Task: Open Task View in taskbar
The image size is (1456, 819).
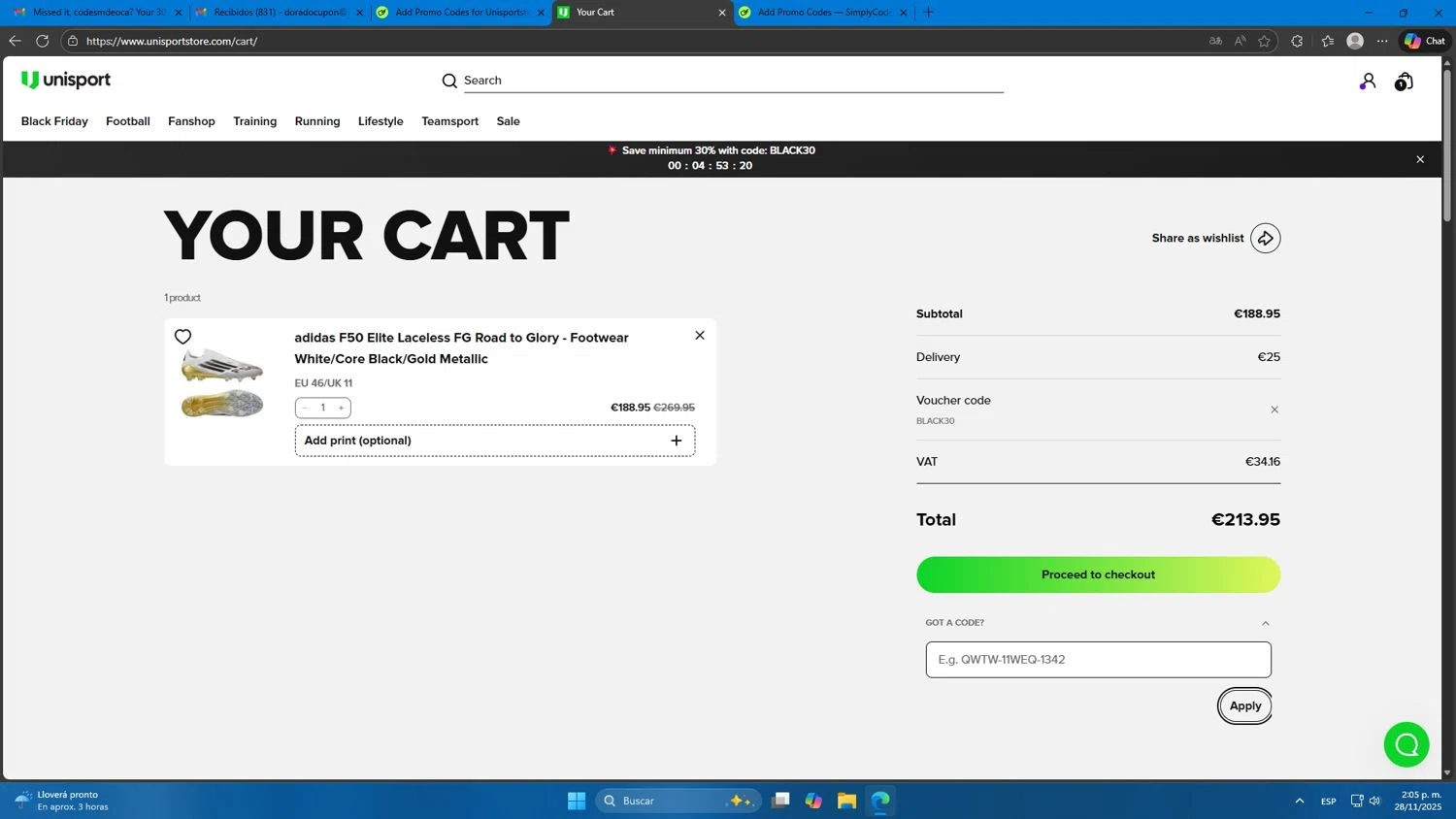Action: [780, 801]
